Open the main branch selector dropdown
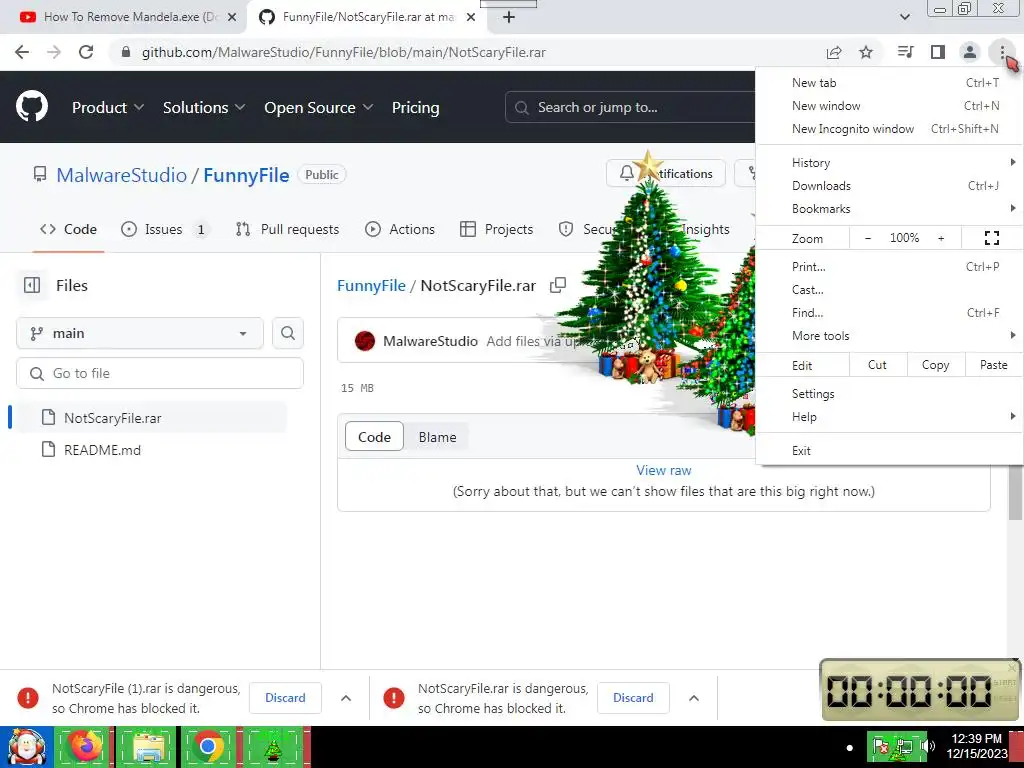This screenshot has width=1024, height=768. (x=140, y=333)
